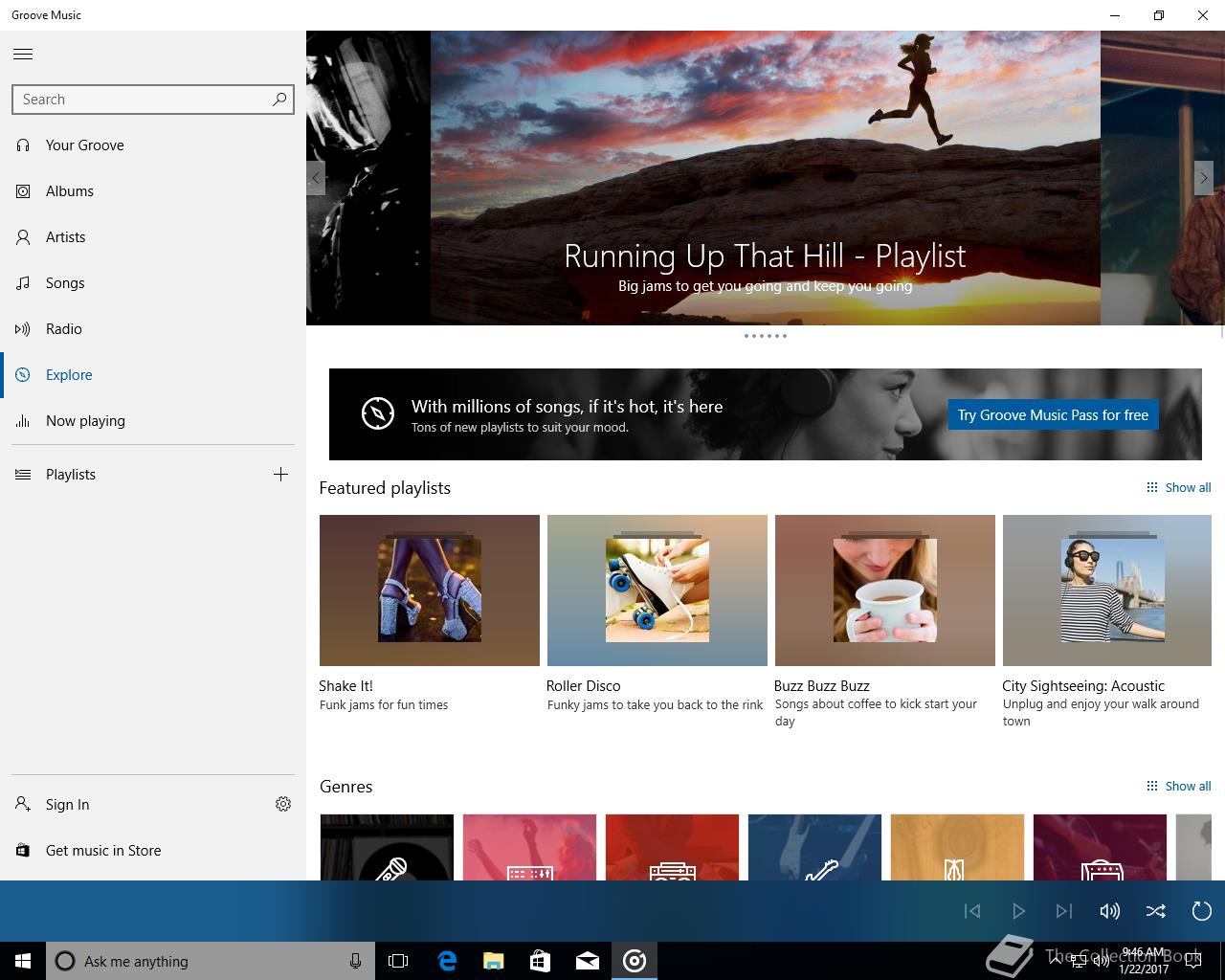Open File Explorer from taskbar
The height and width of the screenshot is (980, 1225).
[494, 961]
